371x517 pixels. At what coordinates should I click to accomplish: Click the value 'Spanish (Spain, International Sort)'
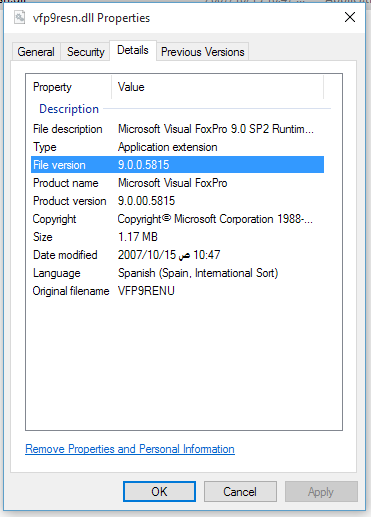pos(198,273)
